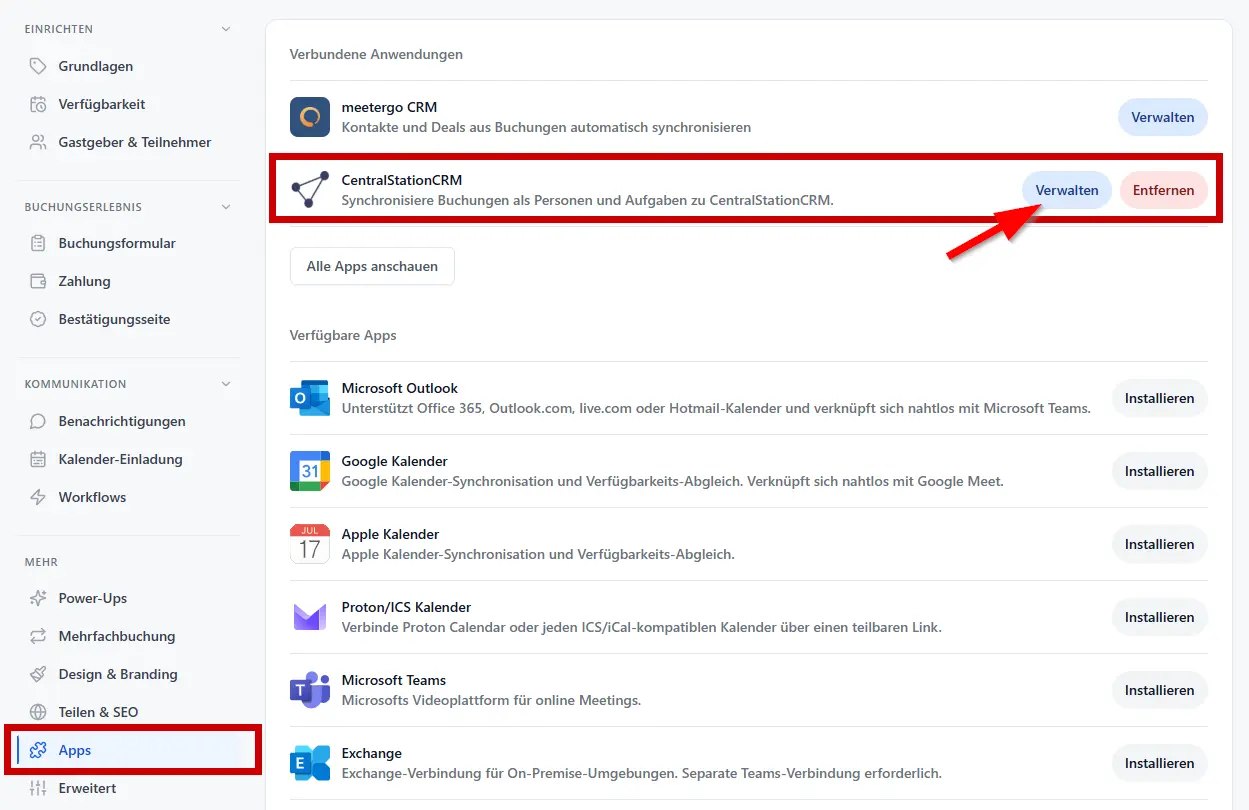Screen dimensions: 1249x810
Task: Click the Zahlung wallet icon
Action: pyautogui.click(x=38, y=281)
